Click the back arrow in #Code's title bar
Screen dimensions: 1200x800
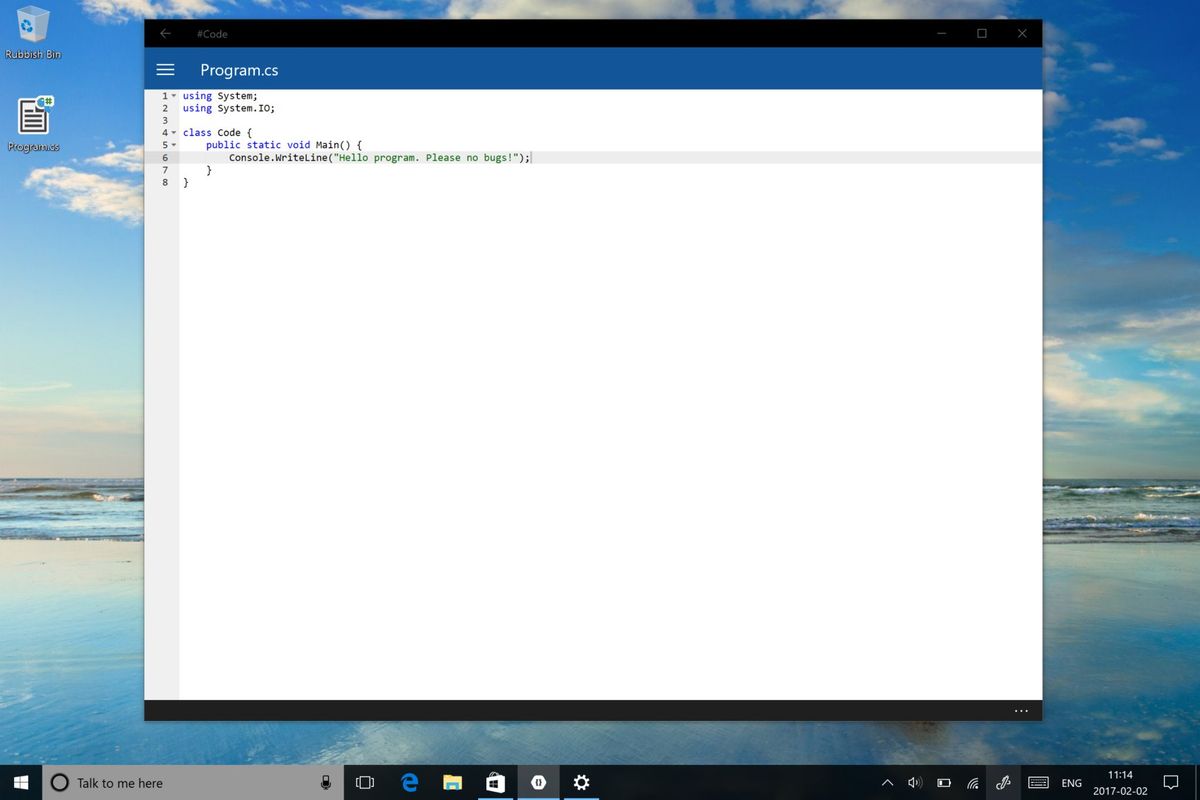[x=165, y=33]
